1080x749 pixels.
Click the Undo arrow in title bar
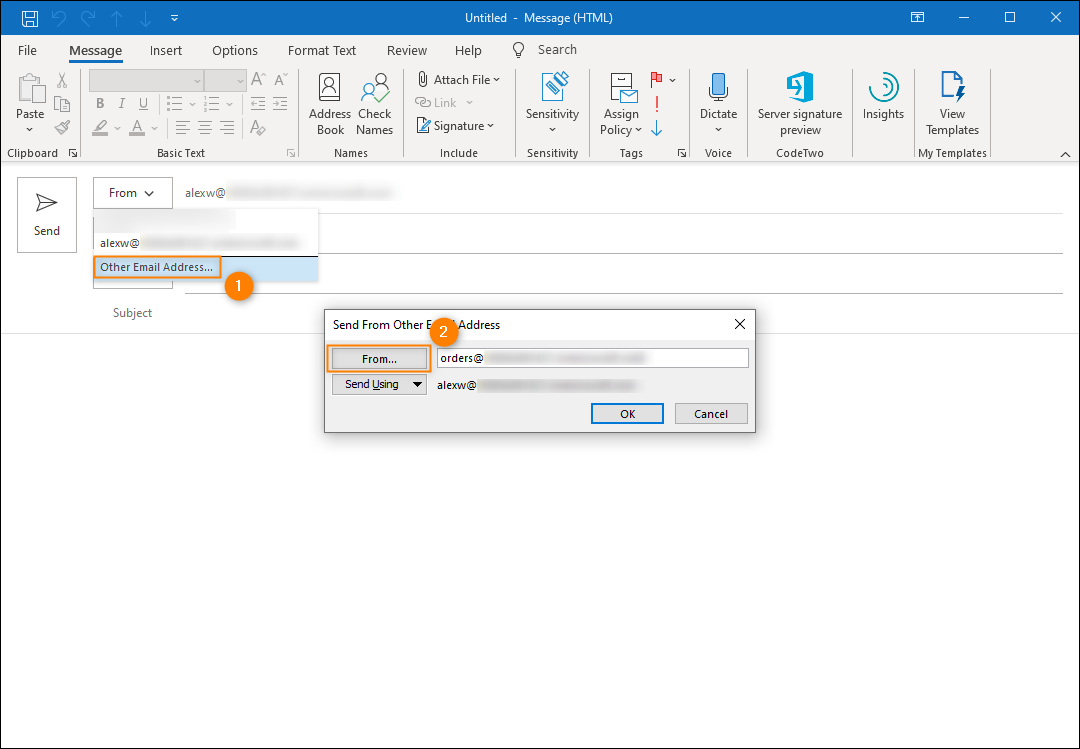(59, 18)
